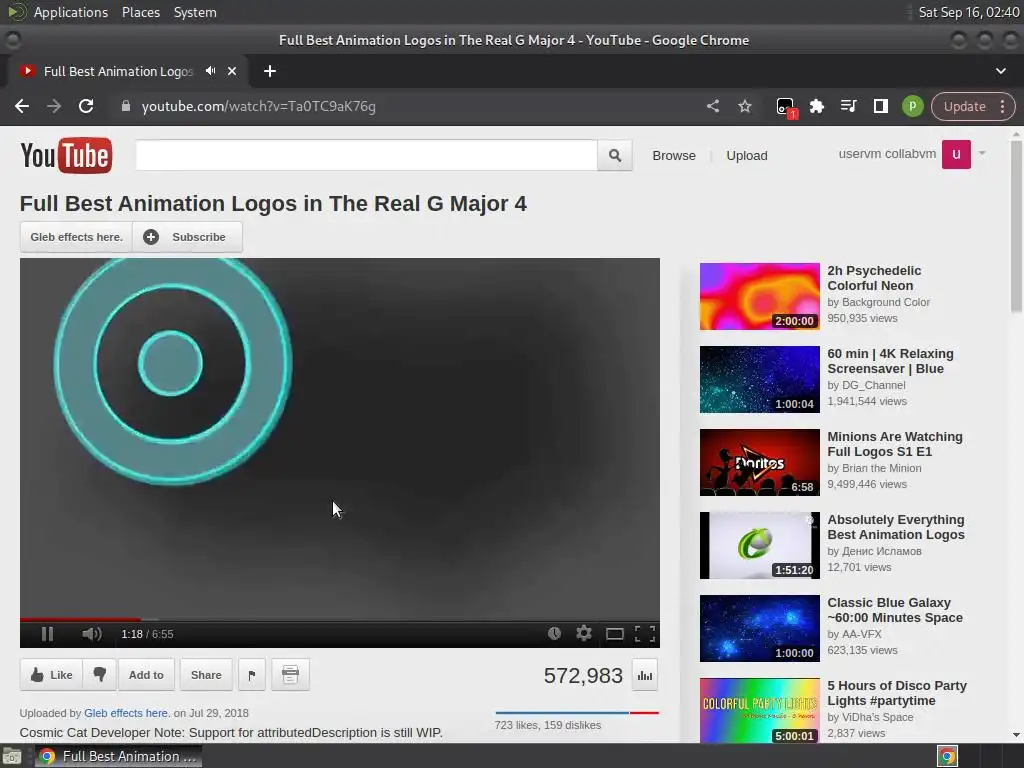Click the clock Sat Sep 16, 02:40

[x=968, y=12]
